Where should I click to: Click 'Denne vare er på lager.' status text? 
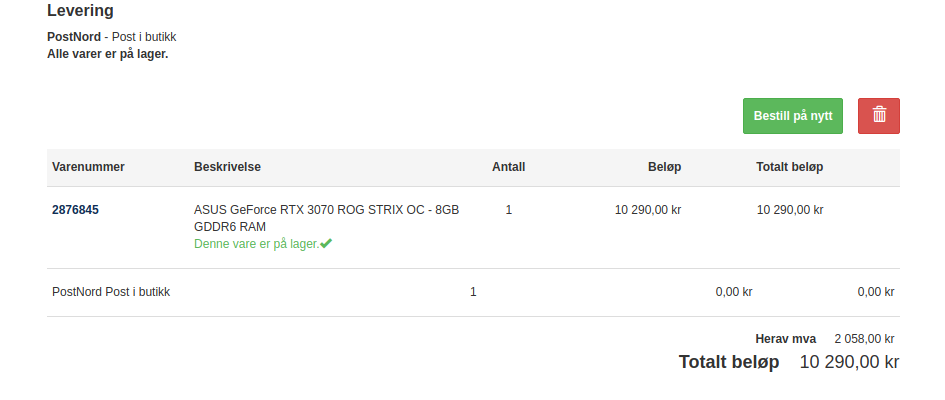tap(256, 244)
